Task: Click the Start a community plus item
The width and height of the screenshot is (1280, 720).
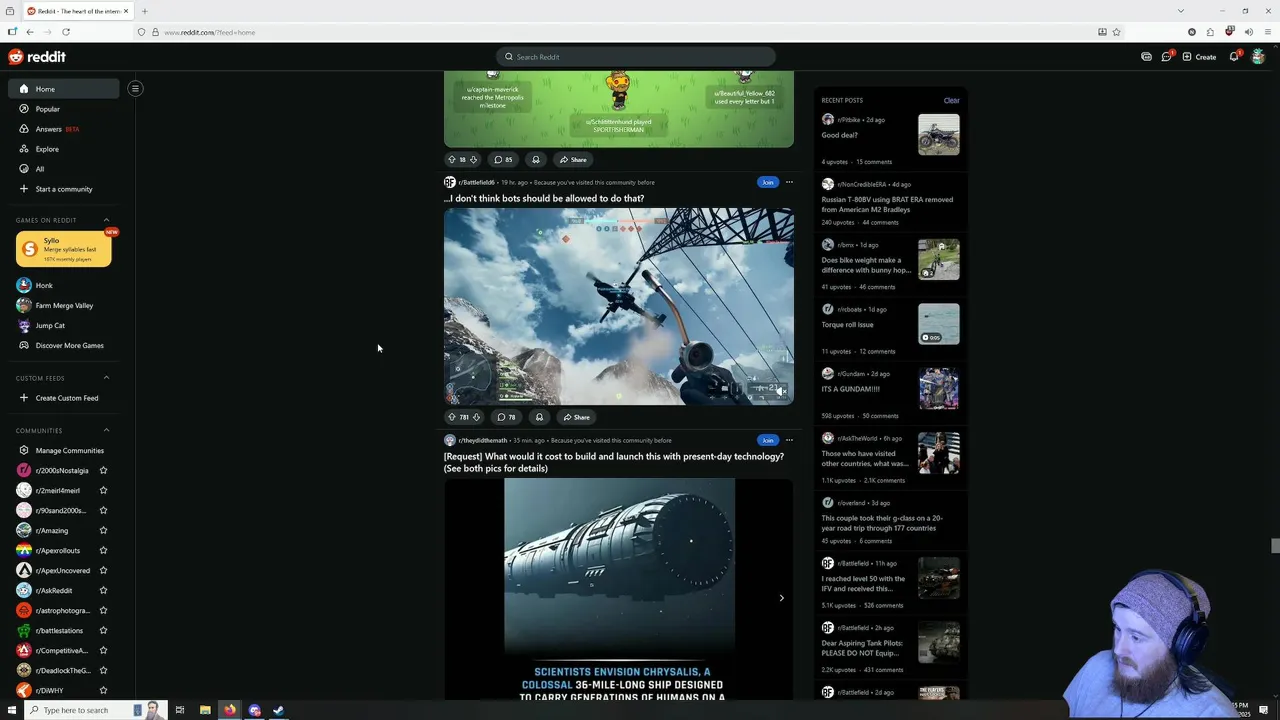Action: [x=64, y=189]
